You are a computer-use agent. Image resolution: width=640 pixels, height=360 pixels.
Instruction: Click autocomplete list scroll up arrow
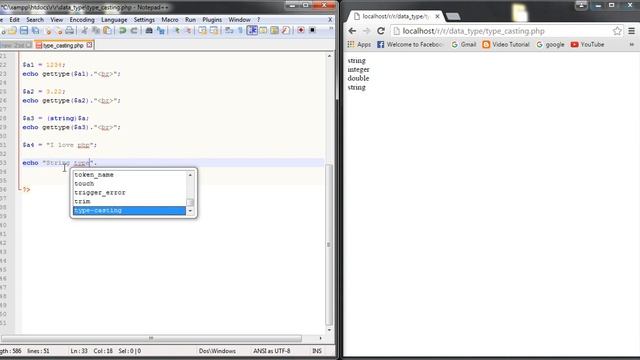(x=190, y=175)
